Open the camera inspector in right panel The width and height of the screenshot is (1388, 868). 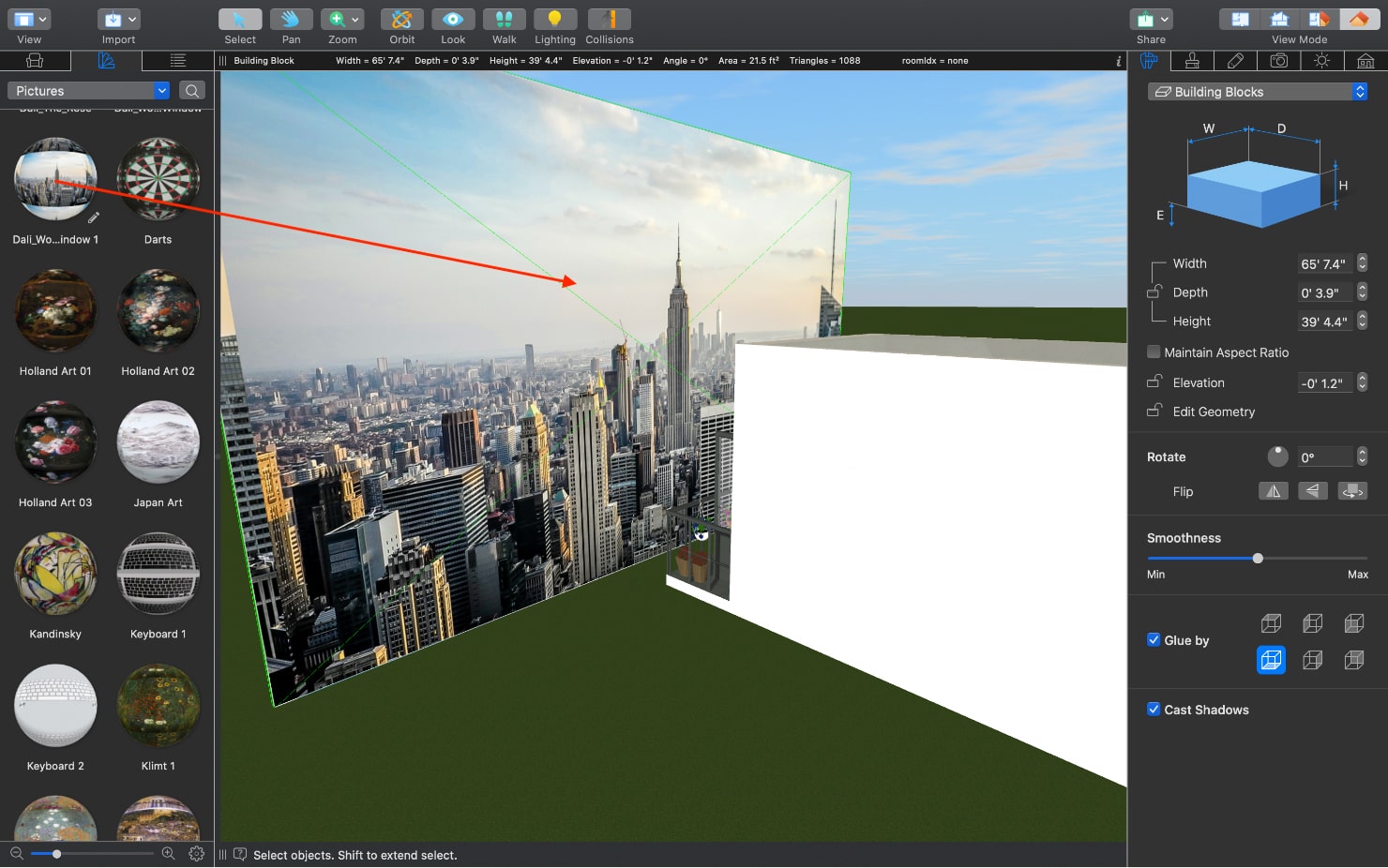point(1279,60)
